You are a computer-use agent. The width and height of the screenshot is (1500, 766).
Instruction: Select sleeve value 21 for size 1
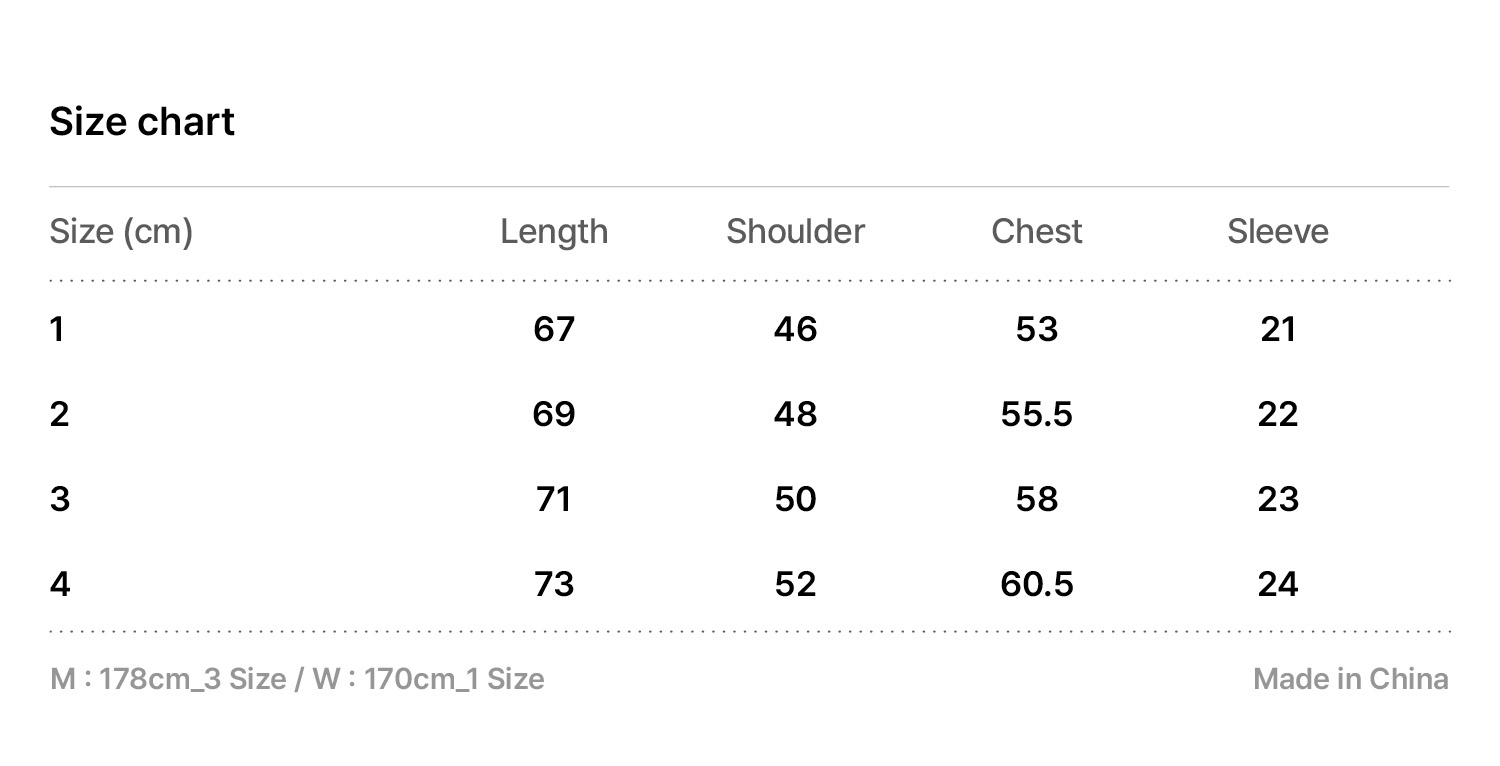(1278, 329)
